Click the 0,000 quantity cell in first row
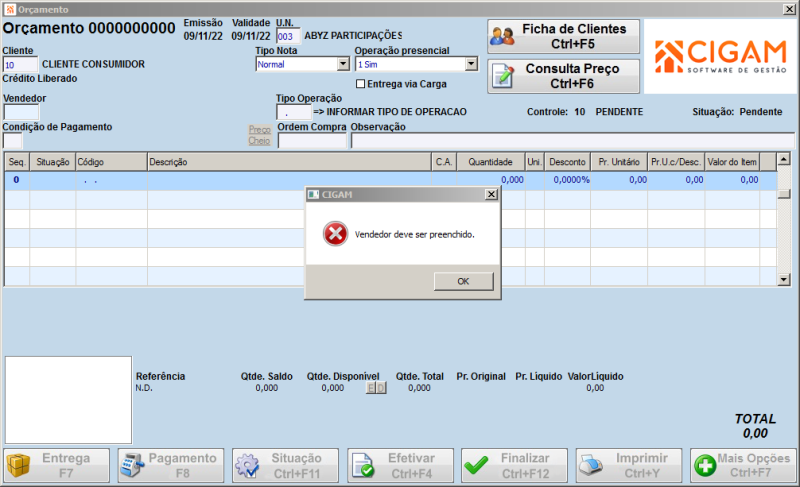Image resolution: width=800 pixels, height=487 pixels. pos(490,180)
